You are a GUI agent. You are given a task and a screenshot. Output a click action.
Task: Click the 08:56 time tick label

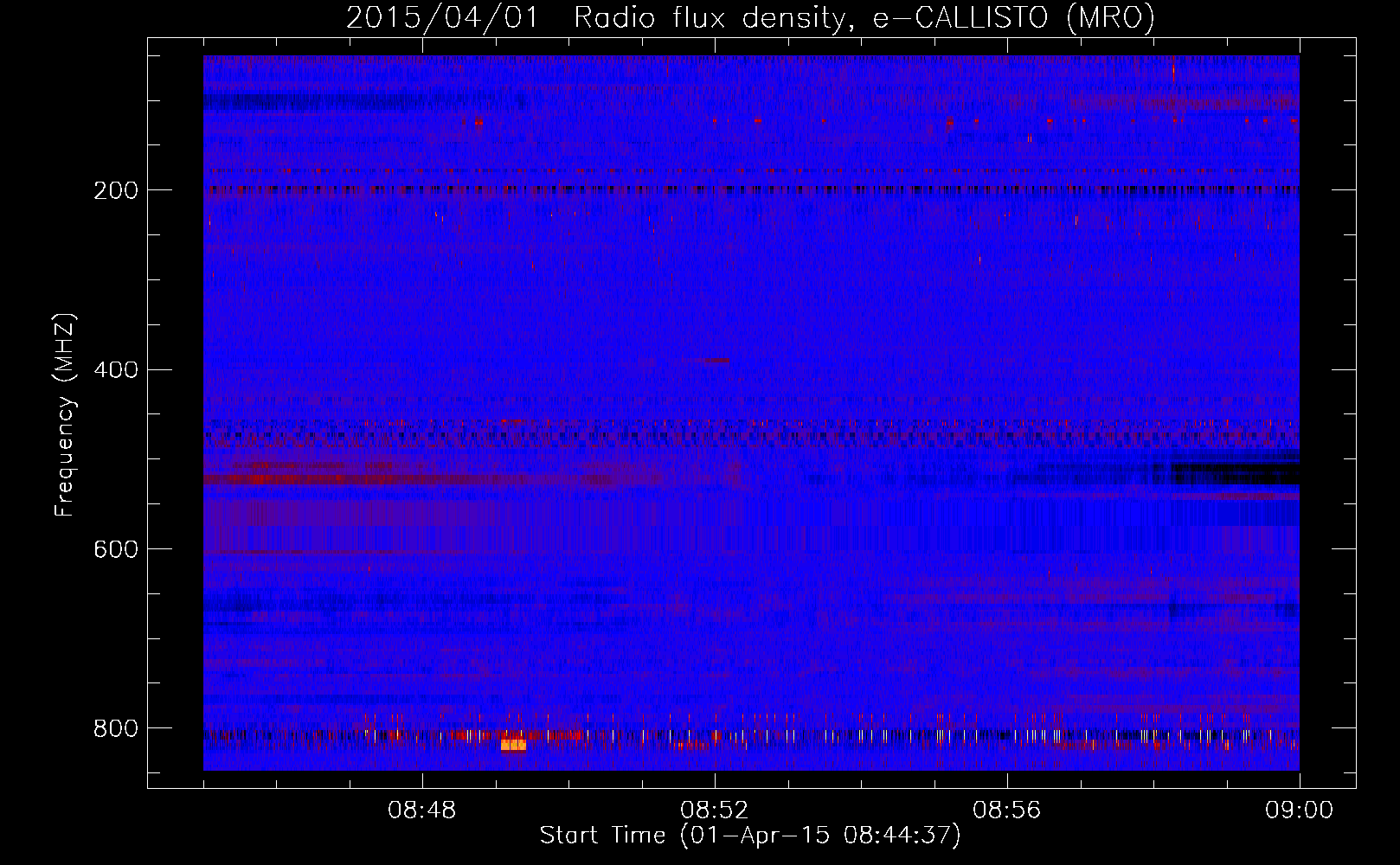pos(1007,811)
